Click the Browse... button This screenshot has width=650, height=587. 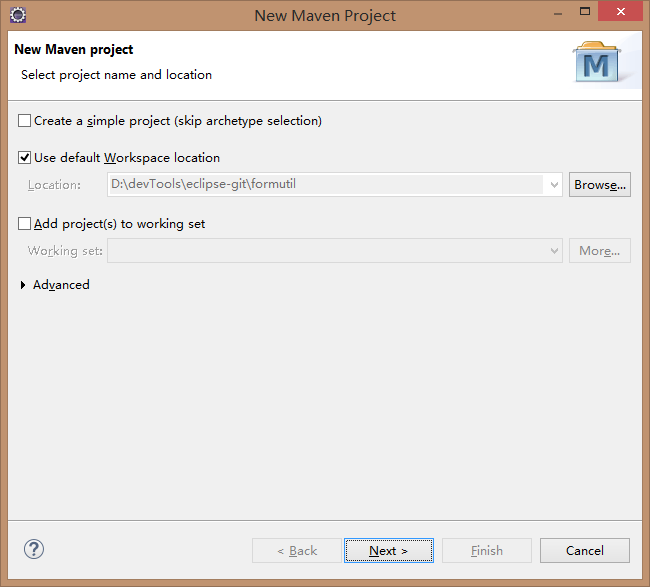coord(599,184)
